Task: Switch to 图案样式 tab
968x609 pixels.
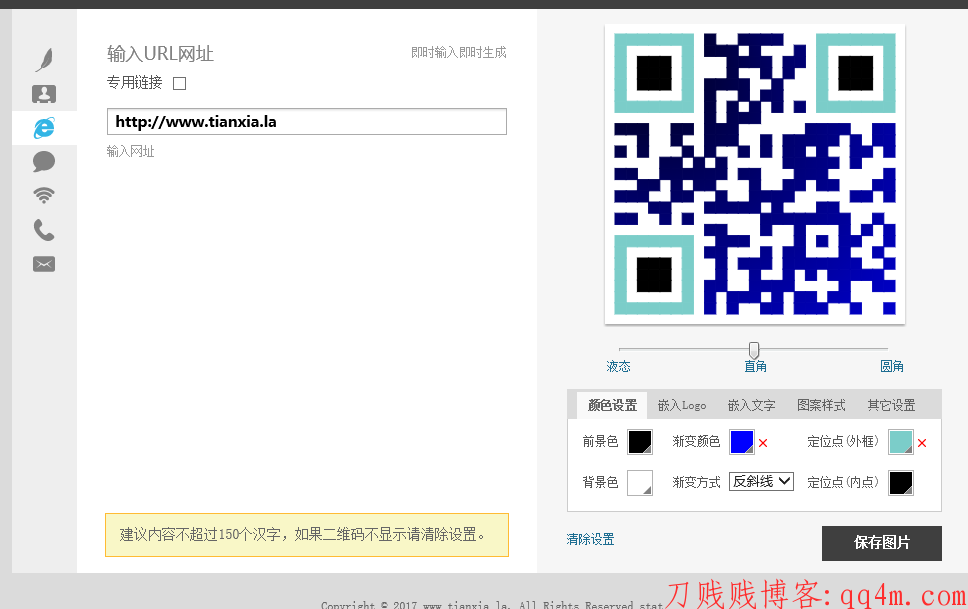Action: pyautogui.click(x=821, y=405)
